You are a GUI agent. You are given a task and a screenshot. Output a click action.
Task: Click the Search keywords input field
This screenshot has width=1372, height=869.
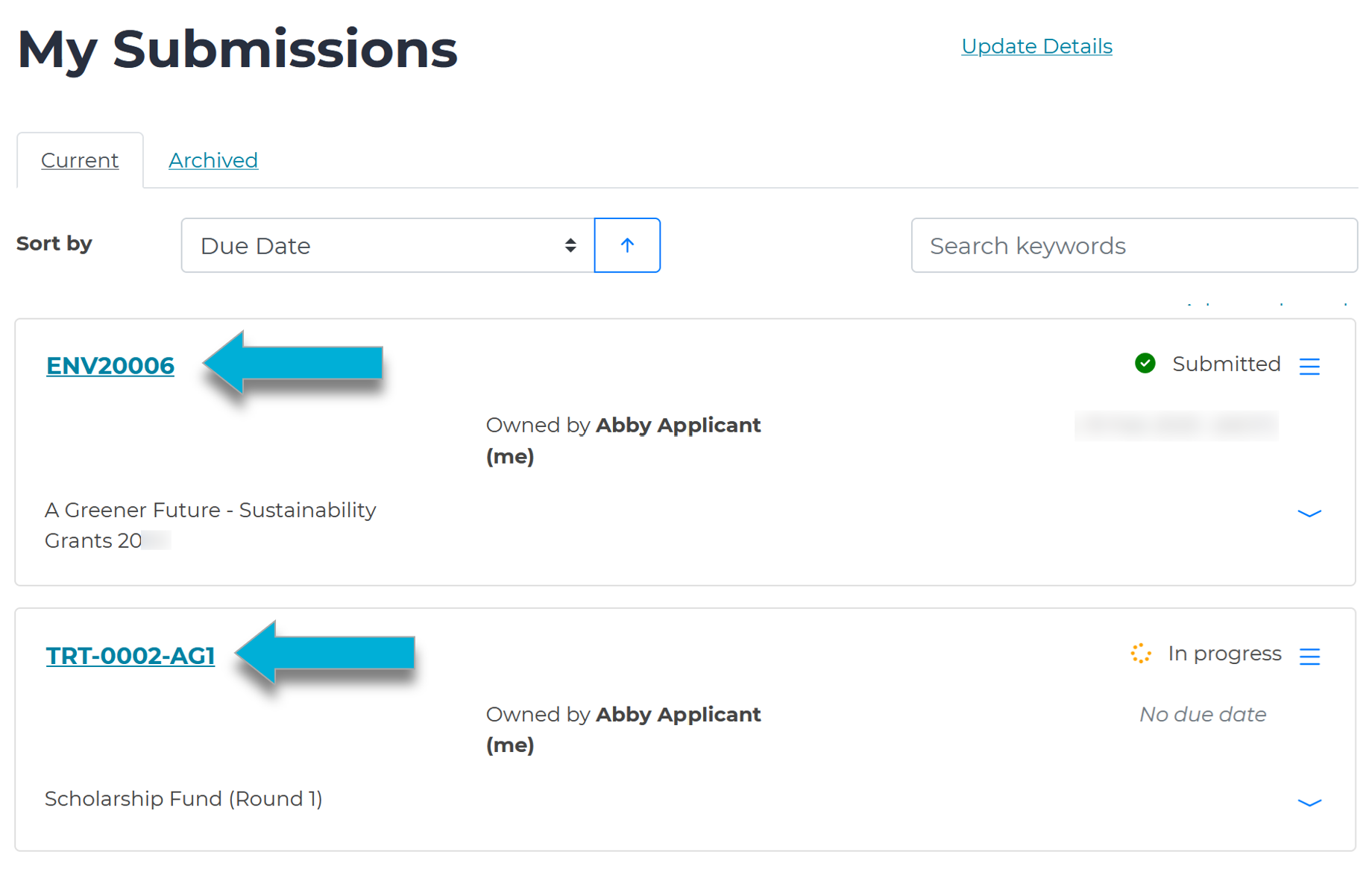(x=1134, y=245)
